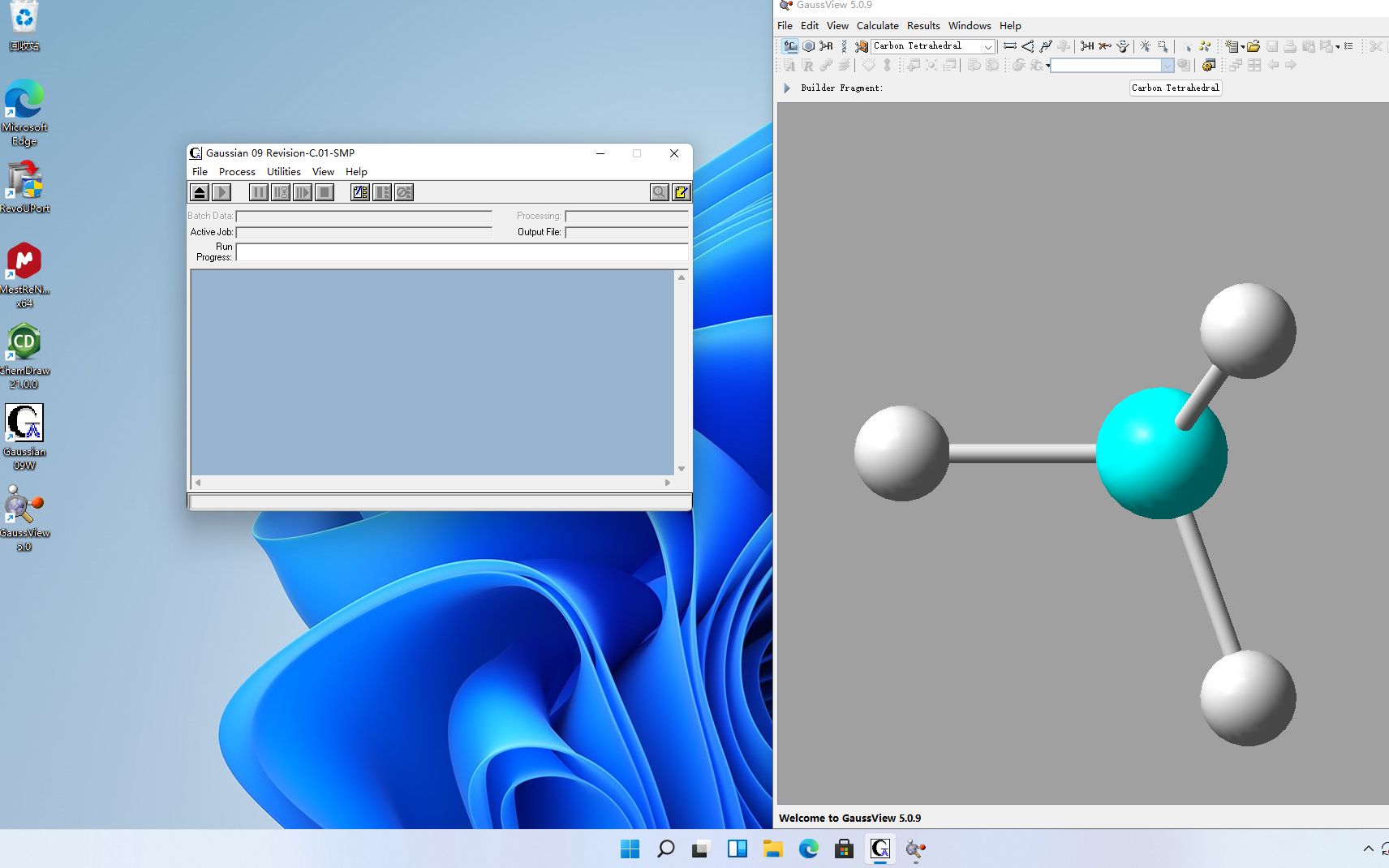Open the batch edit icon in Gaussian 09
The width and height of the screenshot is (1389, 868).
coord(360,192)
